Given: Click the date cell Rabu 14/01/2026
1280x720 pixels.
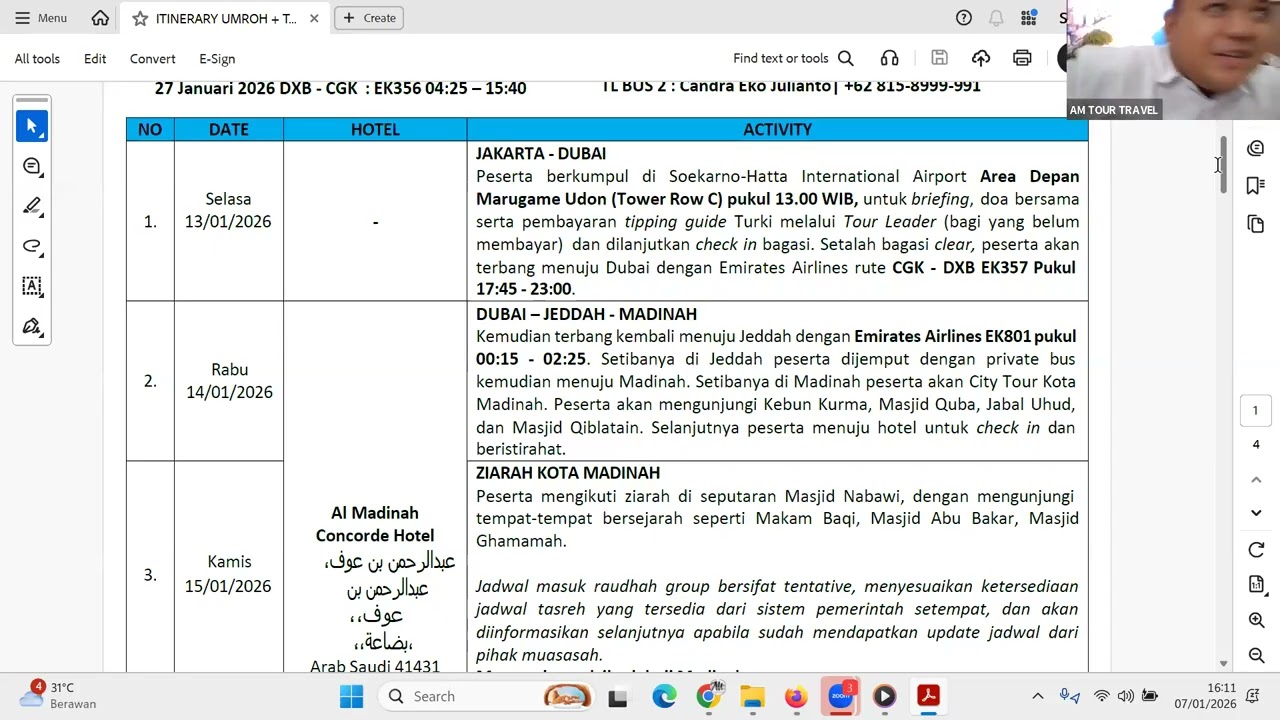Looking at the screenshot, I should coord(229,381).
